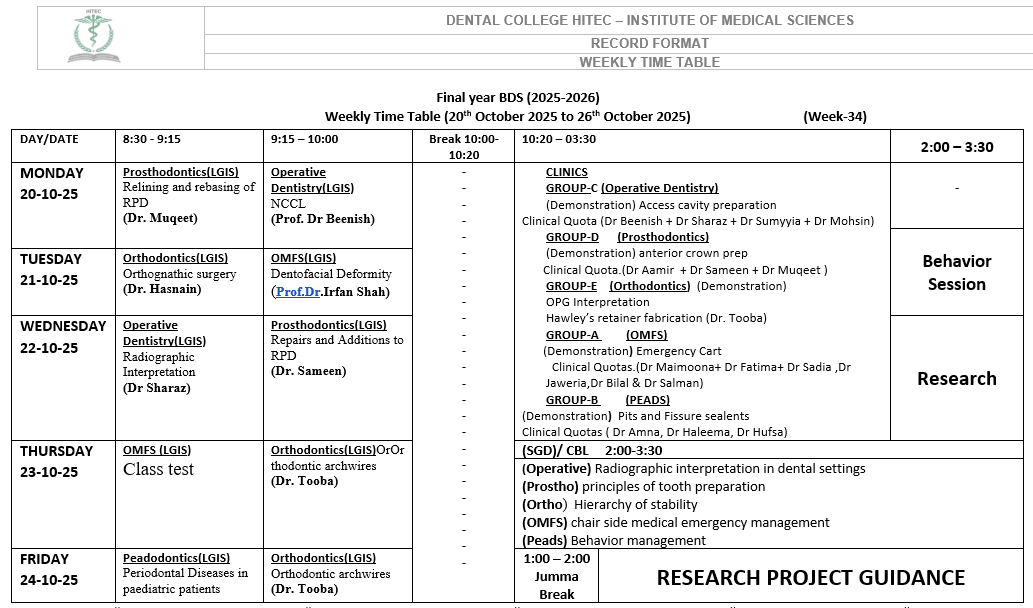
Task: Select the Dentofacial Deformity topic on Tuesday
Action: pyautogui.click(x=331, y=274)
